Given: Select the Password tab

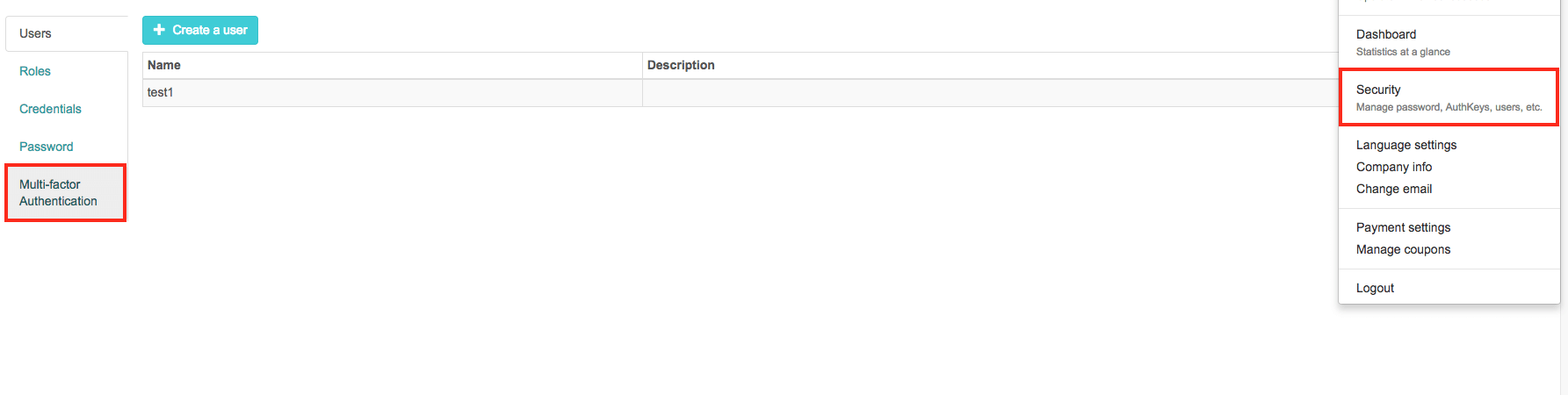Looking at the screenshot, I should [x=47, y=147].
